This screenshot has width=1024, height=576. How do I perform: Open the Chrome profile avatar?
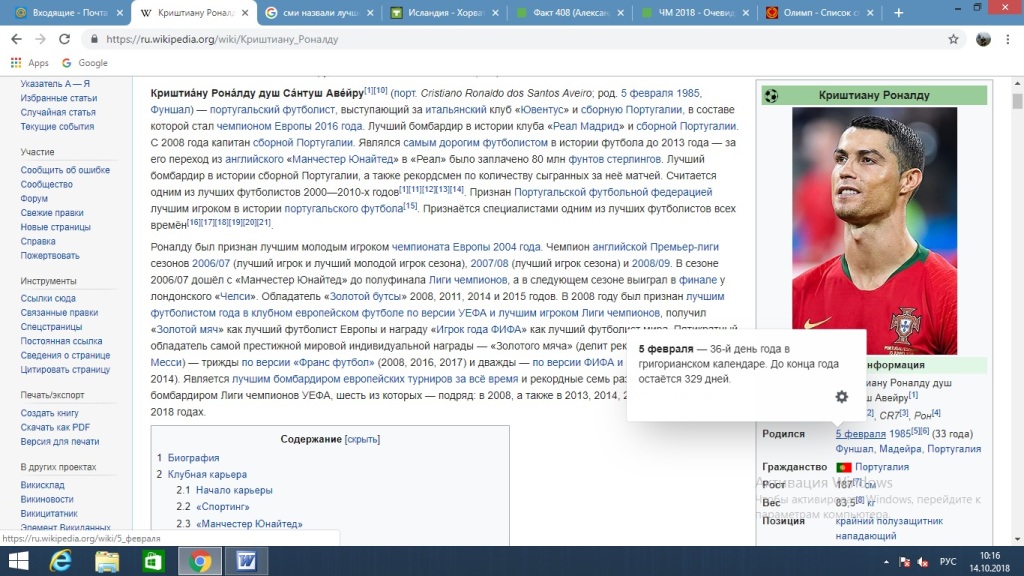click(983, 39)
